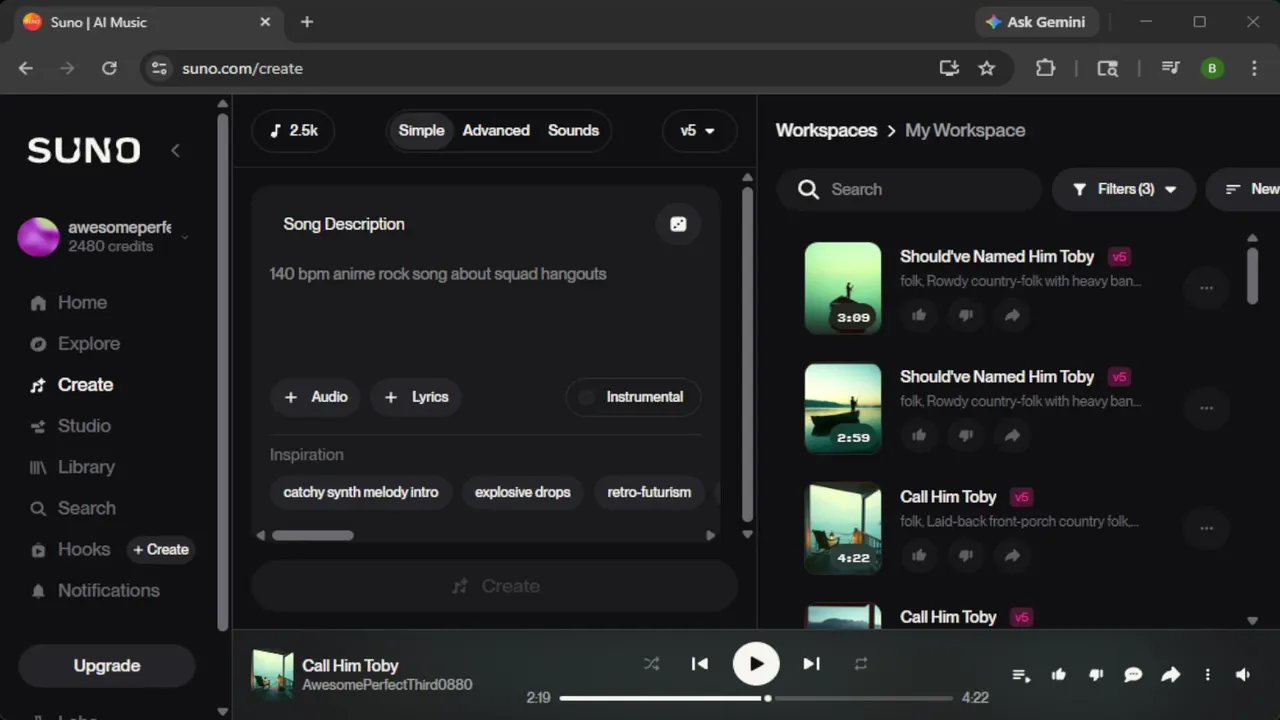Click the Ask Gemini button

[x=1036, y=22]
